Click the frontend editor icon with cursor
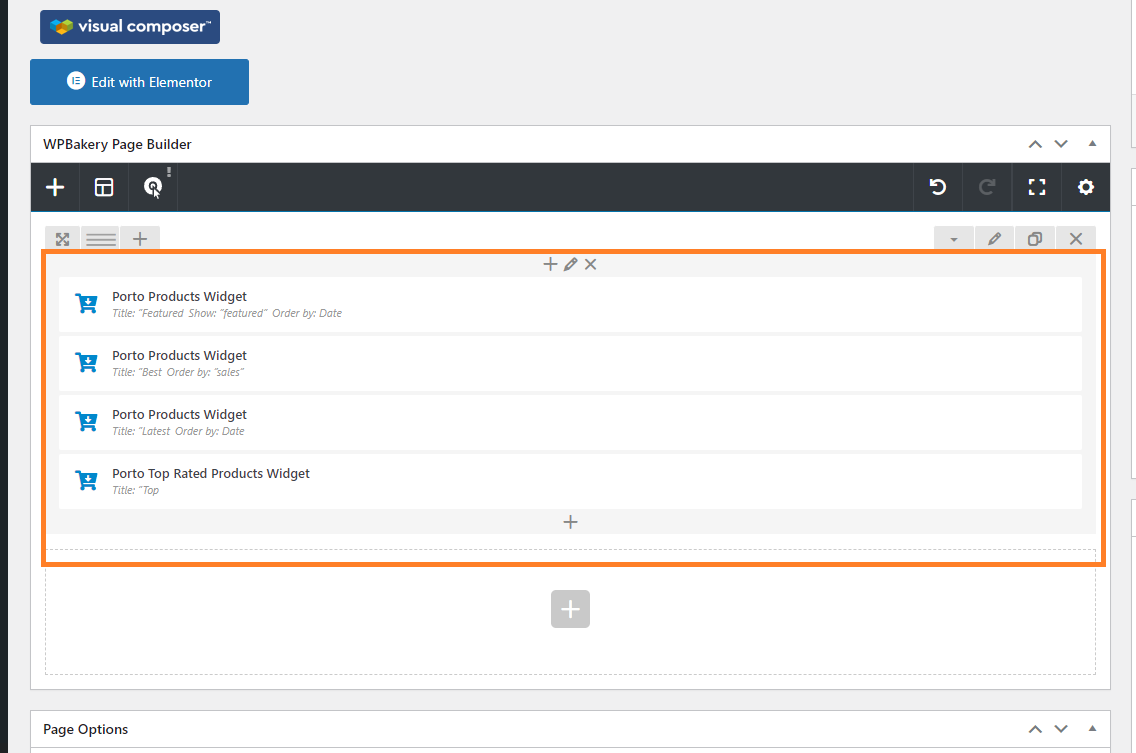This screenshot has width=1136, height=753. coord(153,187)
